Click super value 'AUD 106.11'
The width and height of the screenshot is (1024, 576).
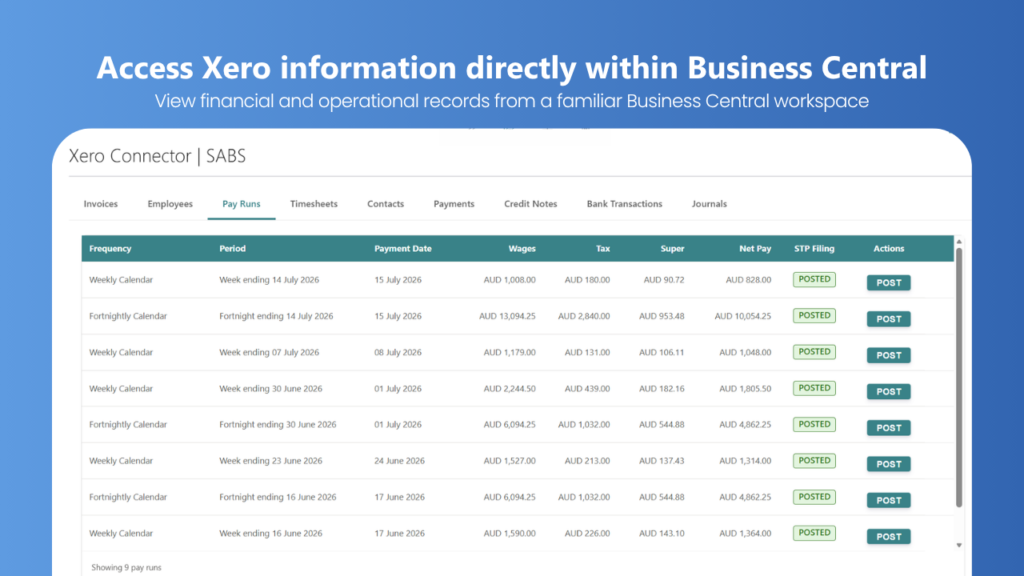(662, 352)
